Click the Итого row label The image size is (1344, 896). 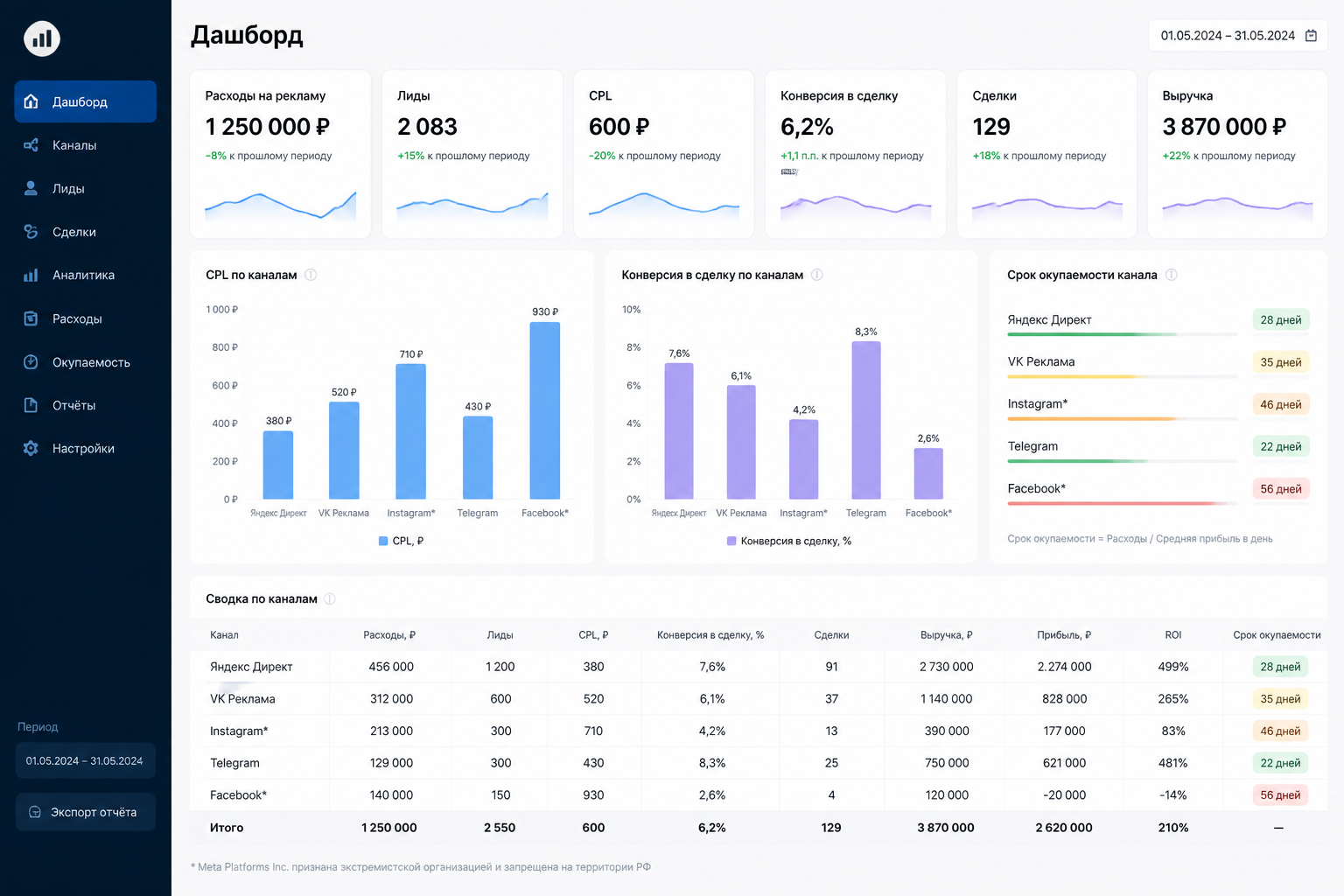coord(227,828)
